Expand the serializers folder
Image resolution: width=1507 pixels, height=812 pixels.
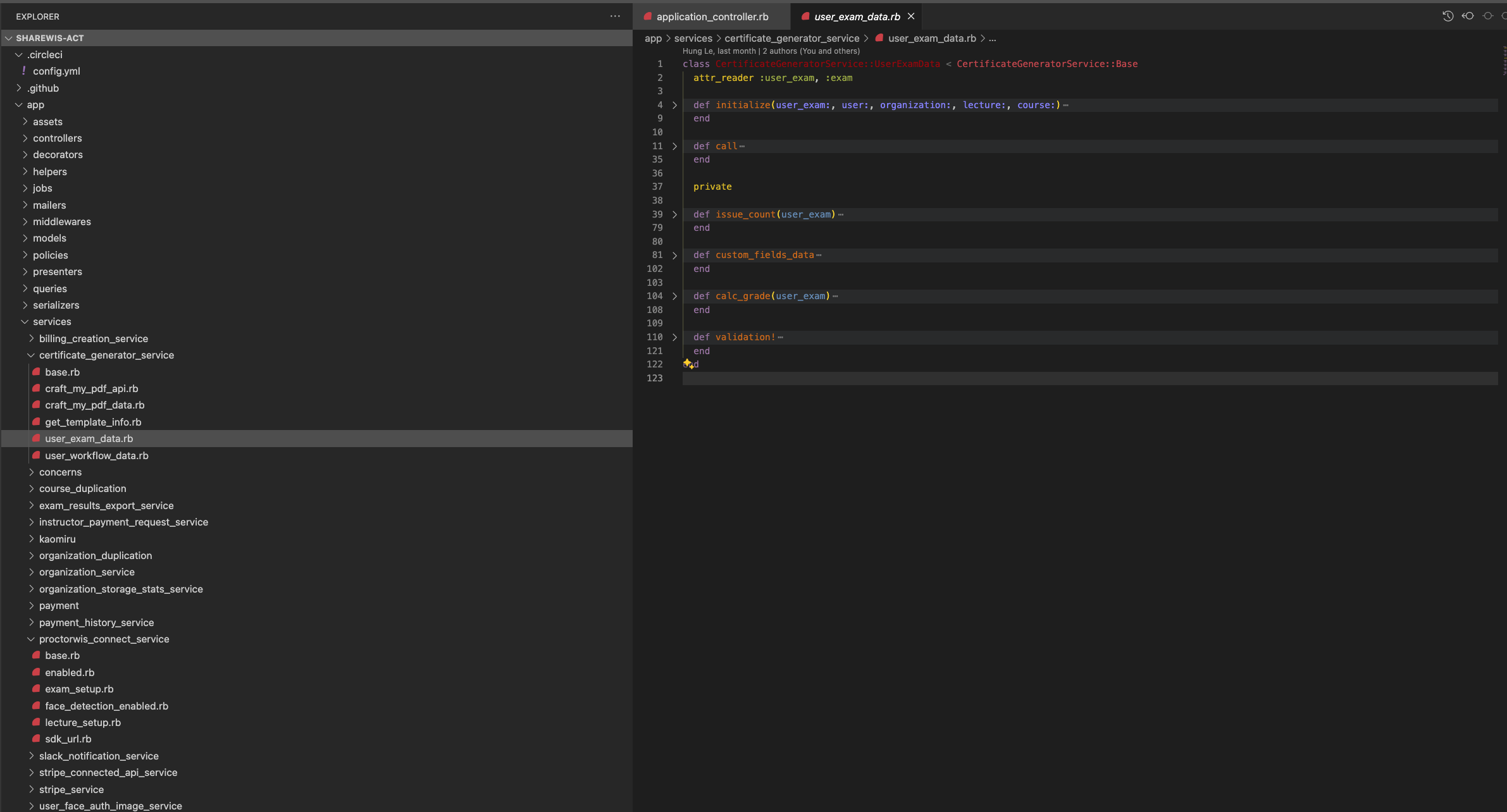coord(316,305)
